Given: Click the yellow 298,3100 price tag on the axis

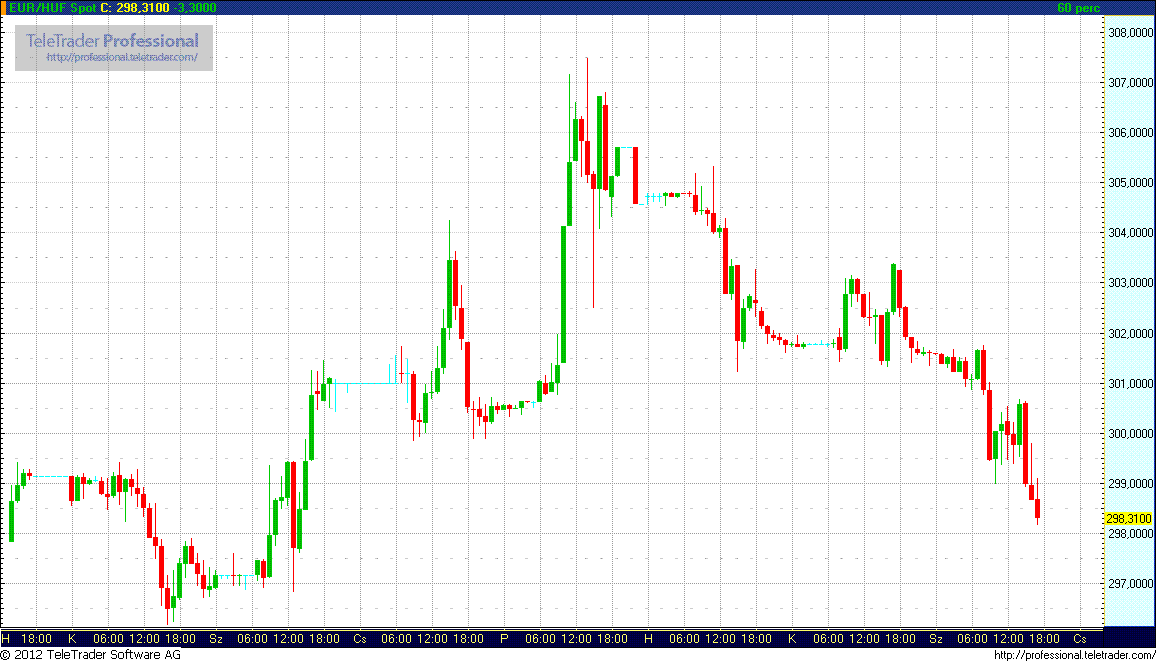Looking at the screenshot, I should pyautogui.click(x=1129, y=519).
